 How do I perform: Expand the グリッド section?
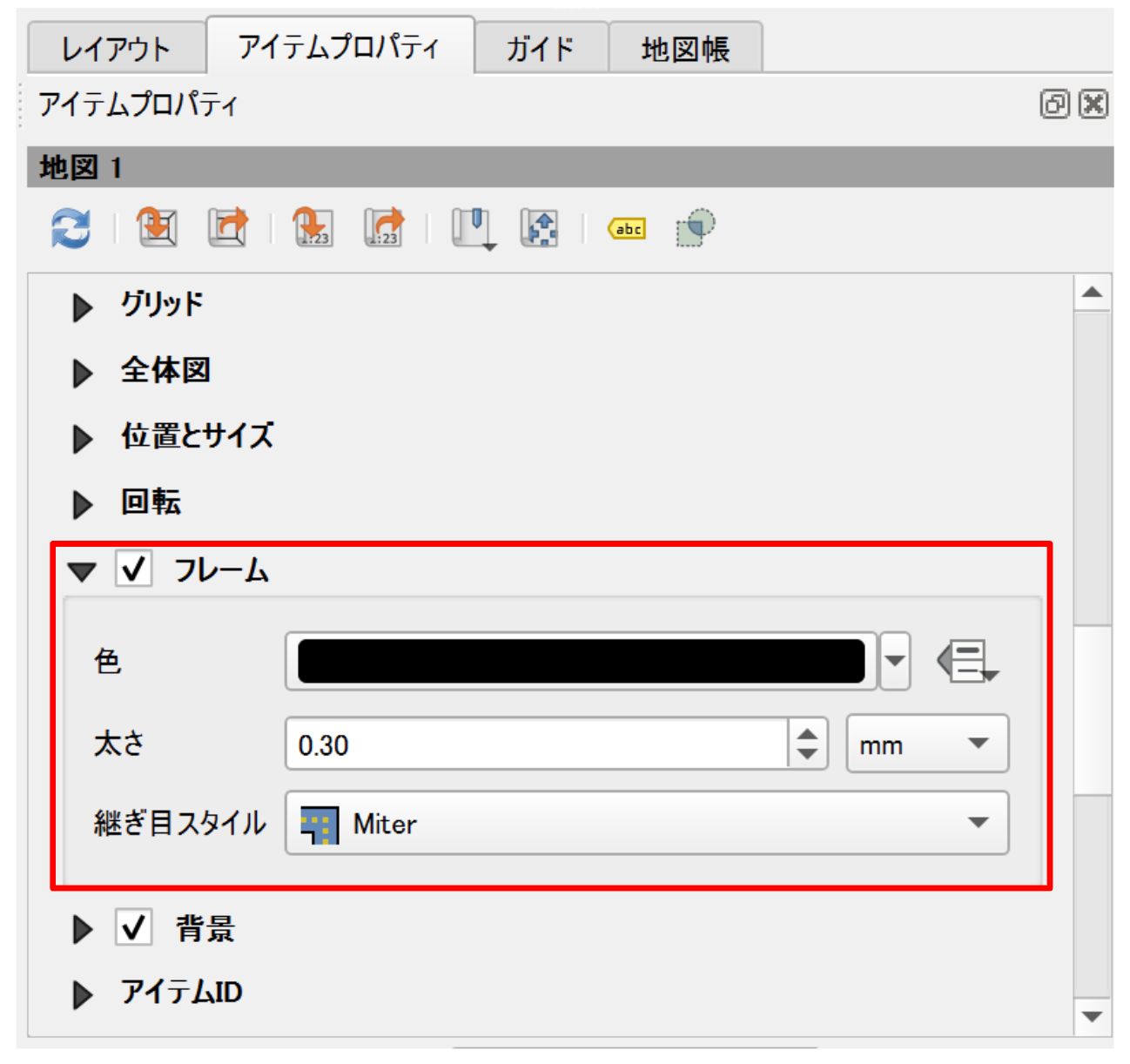(x=83, y=306)
